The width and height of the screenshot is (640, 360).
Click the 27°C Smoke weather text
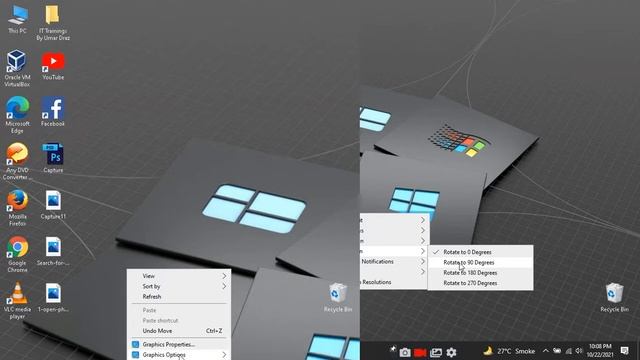(516, 351)
